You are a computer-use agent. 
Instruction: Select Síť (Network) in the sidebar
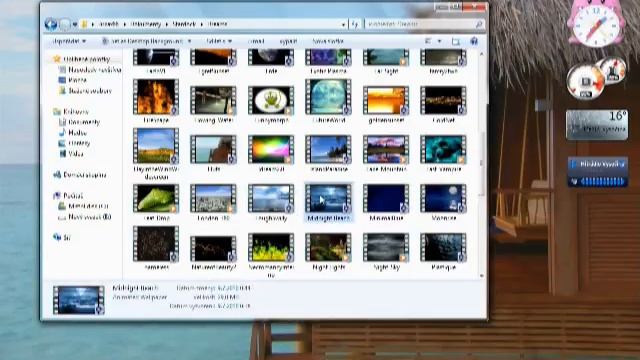click(62, 237)
